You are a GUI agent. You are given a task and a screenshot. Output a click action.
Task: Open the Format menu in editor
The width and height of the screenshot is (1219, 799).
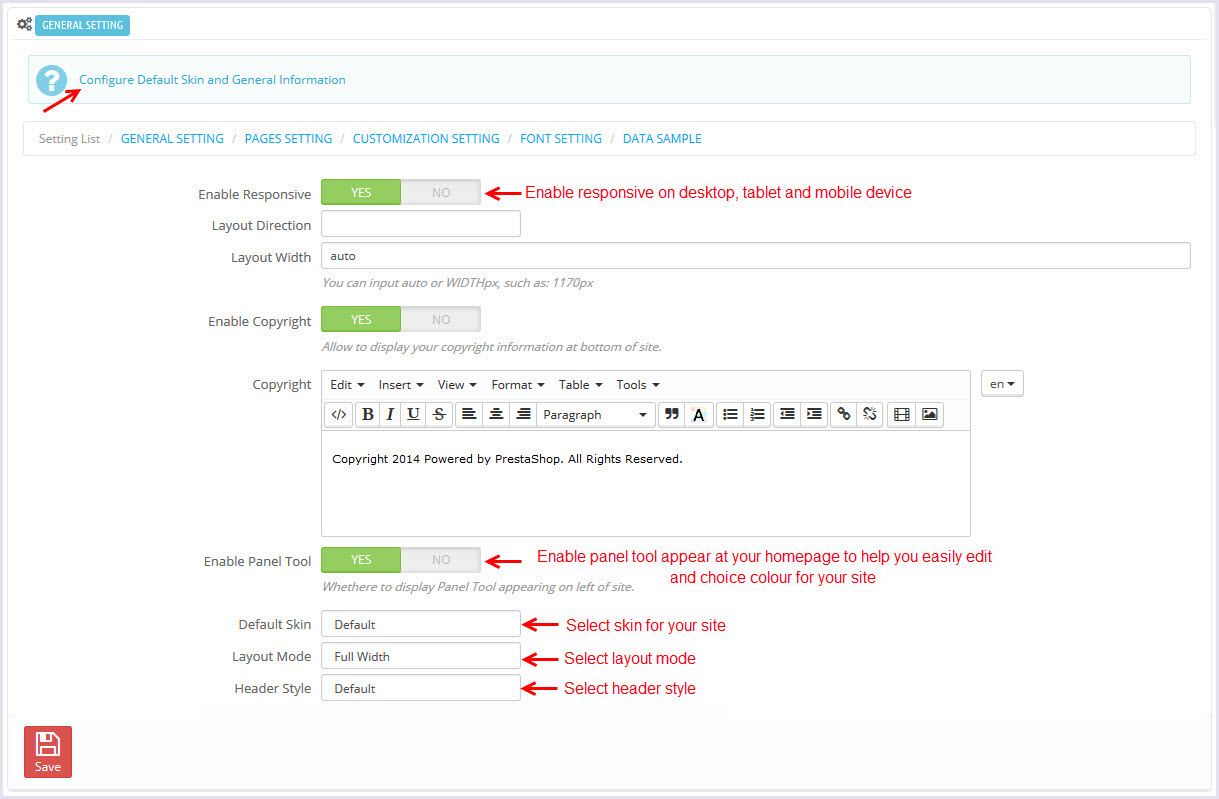pos(517,385)
